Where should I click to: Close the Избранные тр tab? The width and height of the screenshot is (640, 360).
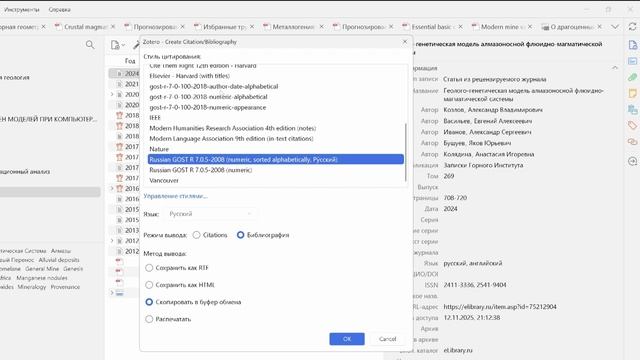(252, 27)
